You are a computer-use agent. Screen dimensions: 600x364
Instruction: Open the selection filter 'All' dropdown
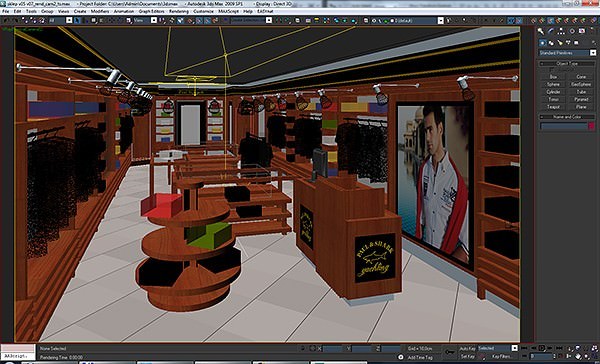(x=60, y=20)
